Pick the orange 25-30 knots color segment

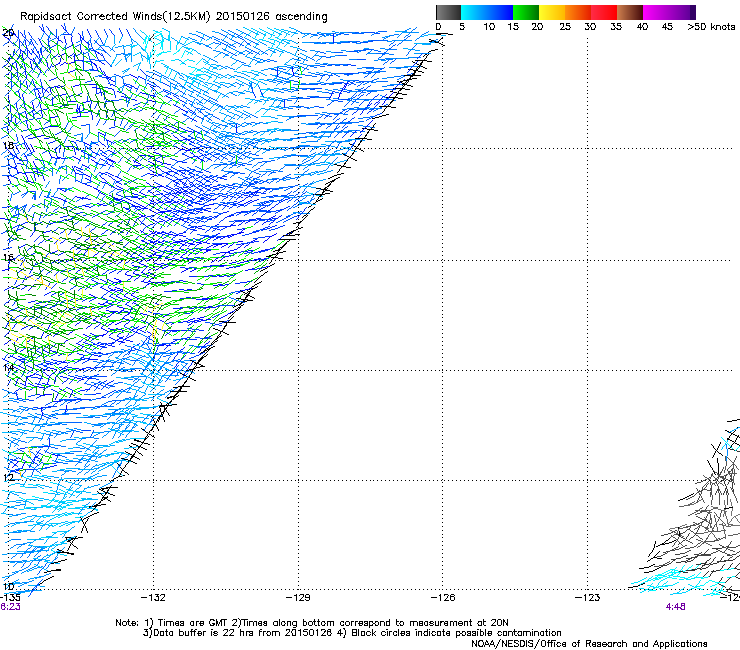[578, 12]
